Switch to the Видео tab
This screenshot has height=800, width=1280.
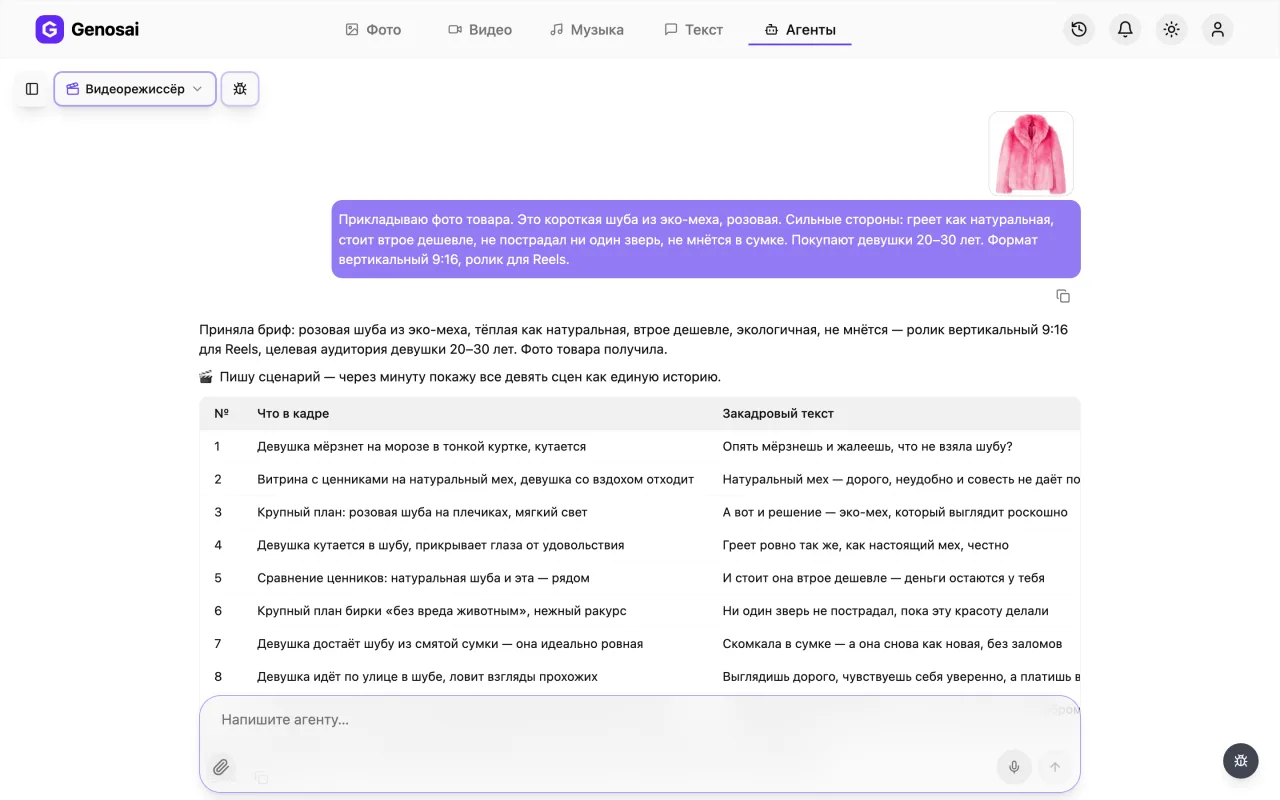coord(480,30)
